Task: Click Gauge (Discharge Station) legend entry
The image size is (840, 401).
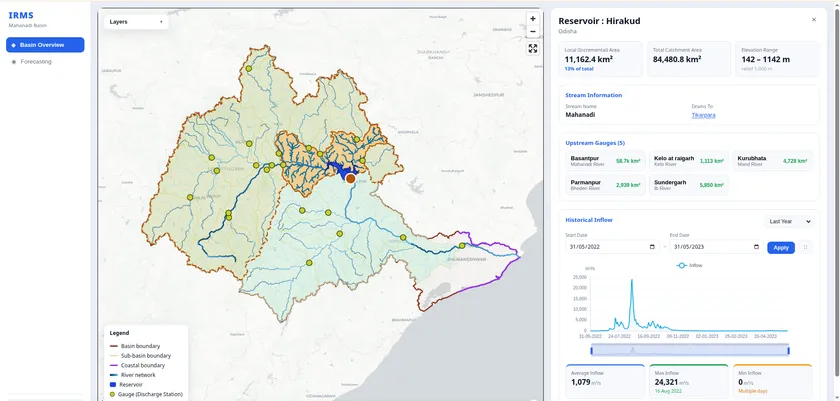Action: 146,394
